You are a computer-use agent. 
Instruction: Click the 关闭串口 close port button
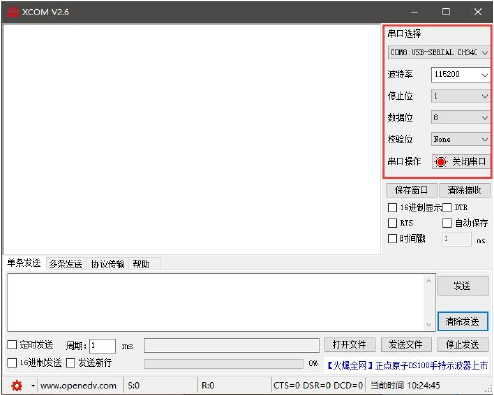coord(461,162)
